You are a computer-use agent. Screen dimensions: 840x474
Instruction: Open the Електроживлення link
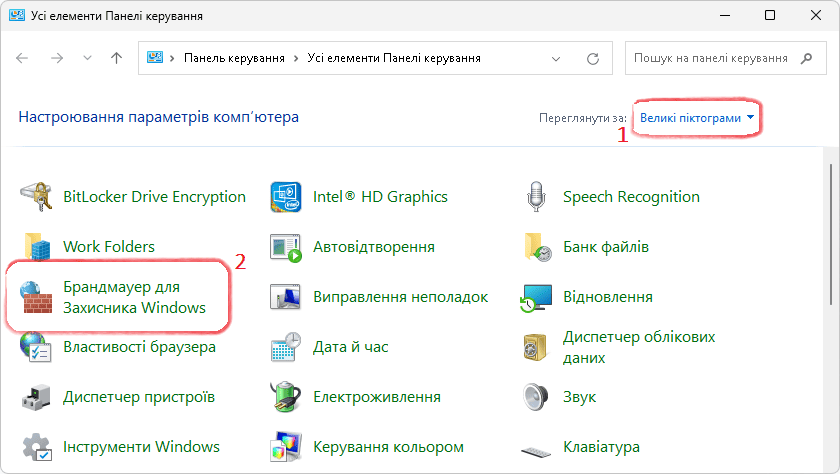pyautogui.click(x=377, y=397)
